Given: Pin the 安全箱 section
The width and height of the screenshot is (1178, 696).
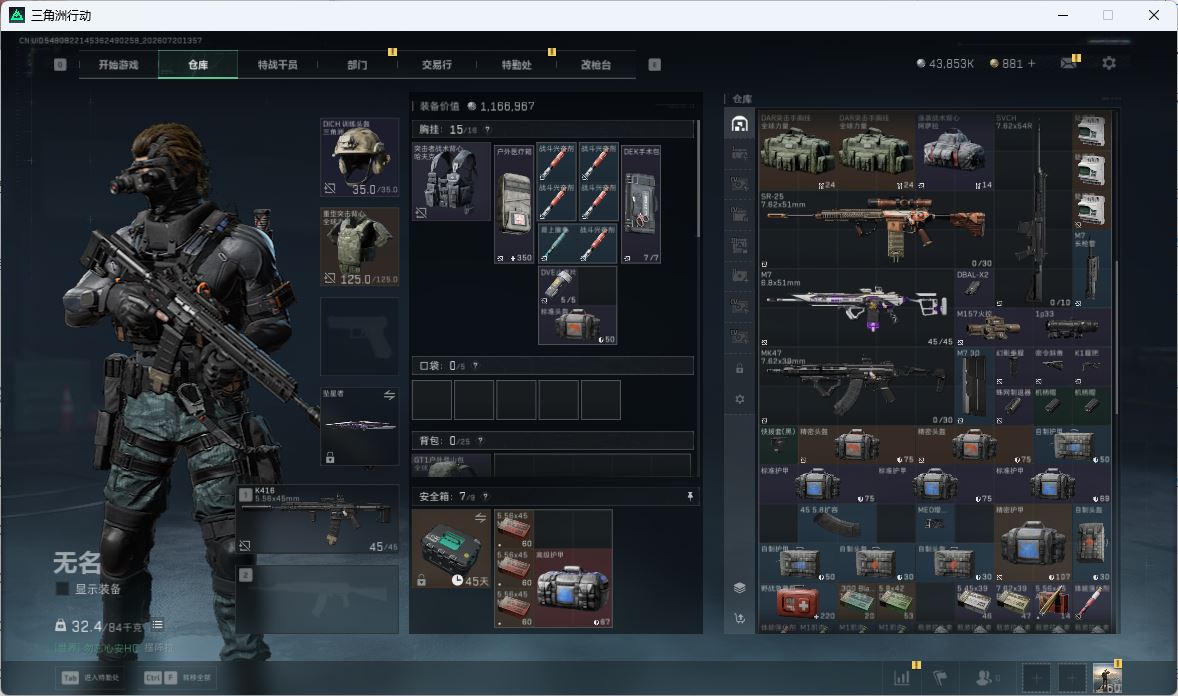Looking at the screenshot, I should click(690, 496).
